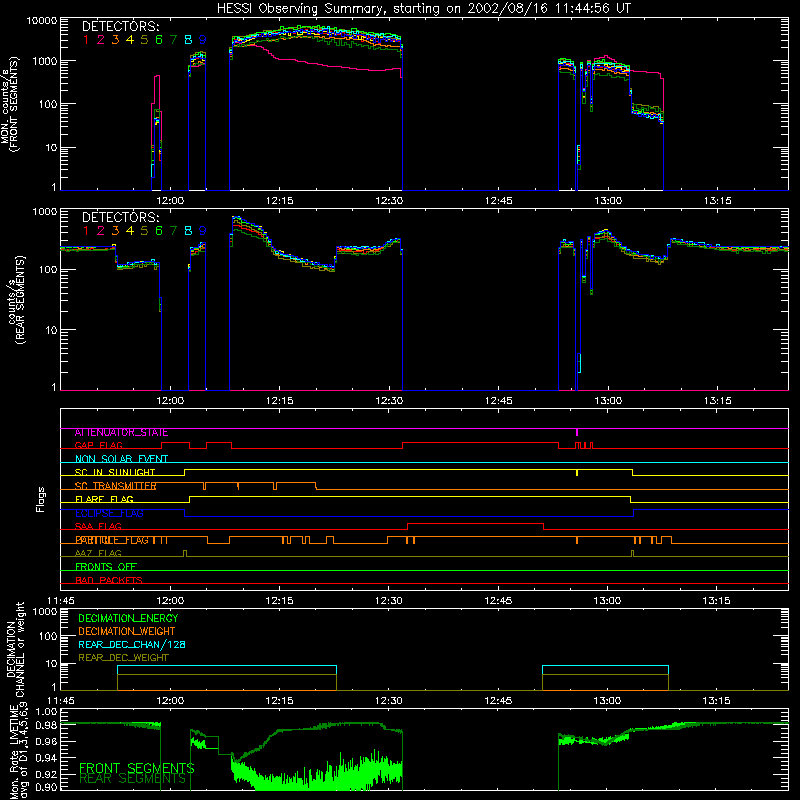Select magenta detector 2 in front segments legend
The image size is (800, 800).
tap(101, 39)
